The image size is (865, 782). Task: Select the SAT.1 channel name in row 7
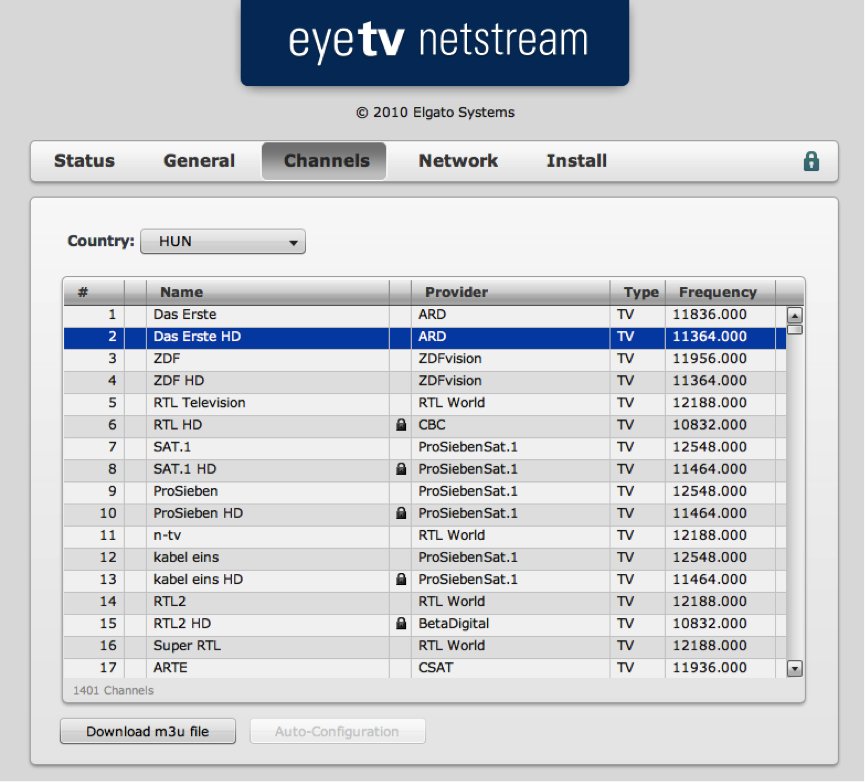click(x=172, y=447)
